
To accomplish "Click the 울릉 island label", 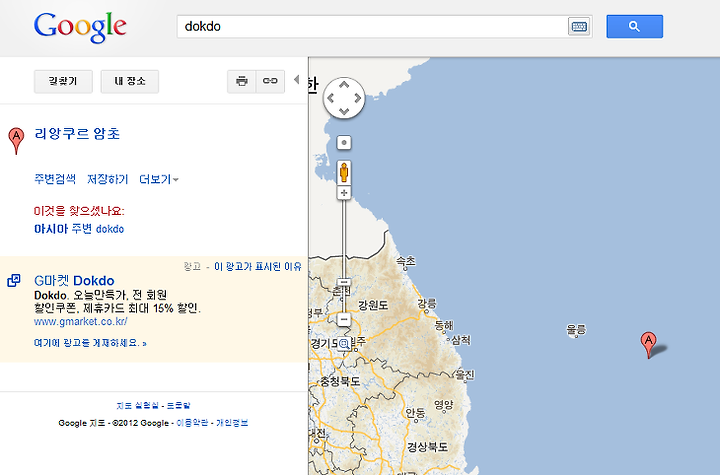I will point(576,329).
